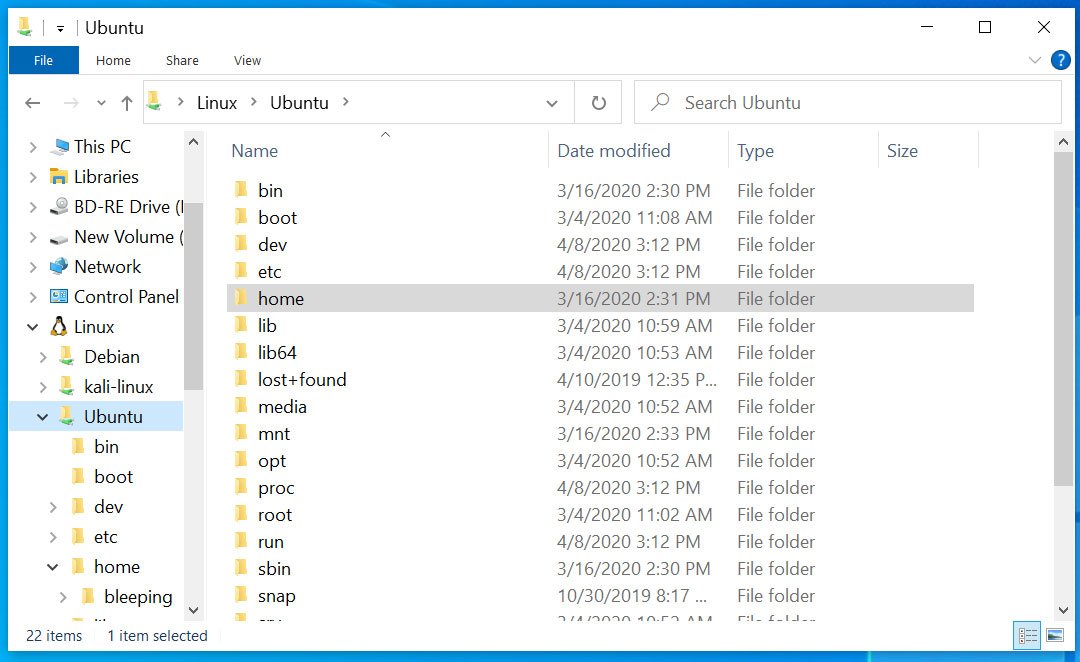
Task: Click the down arrow of the vertical scrollbar
Action: point(1063,610)
